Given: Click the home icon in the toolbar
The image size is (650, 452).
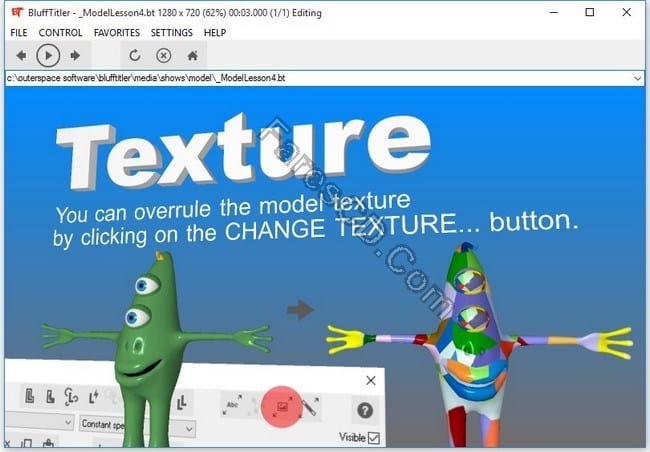Looking at the screenshot, I should (x=192, y=55).
